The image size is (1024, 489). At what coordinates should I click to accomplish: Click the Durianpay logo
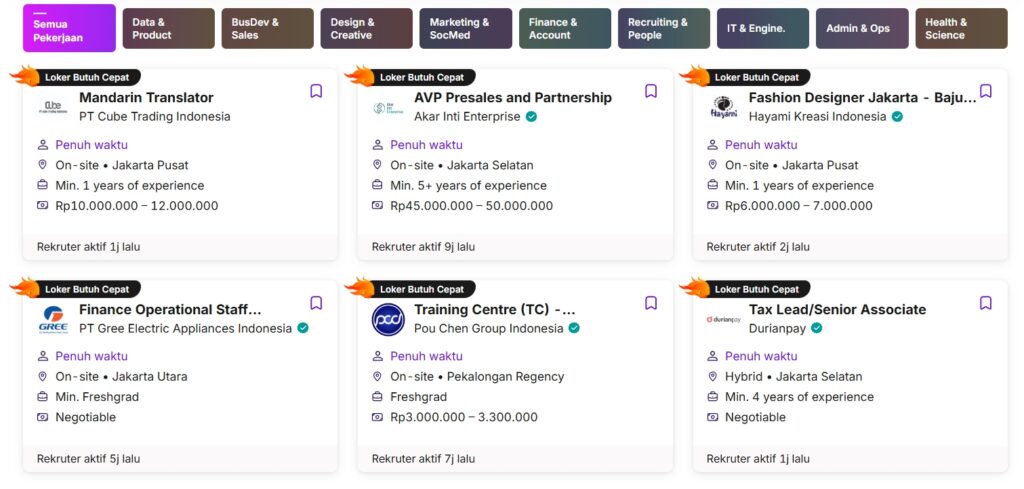coord(723,320)
